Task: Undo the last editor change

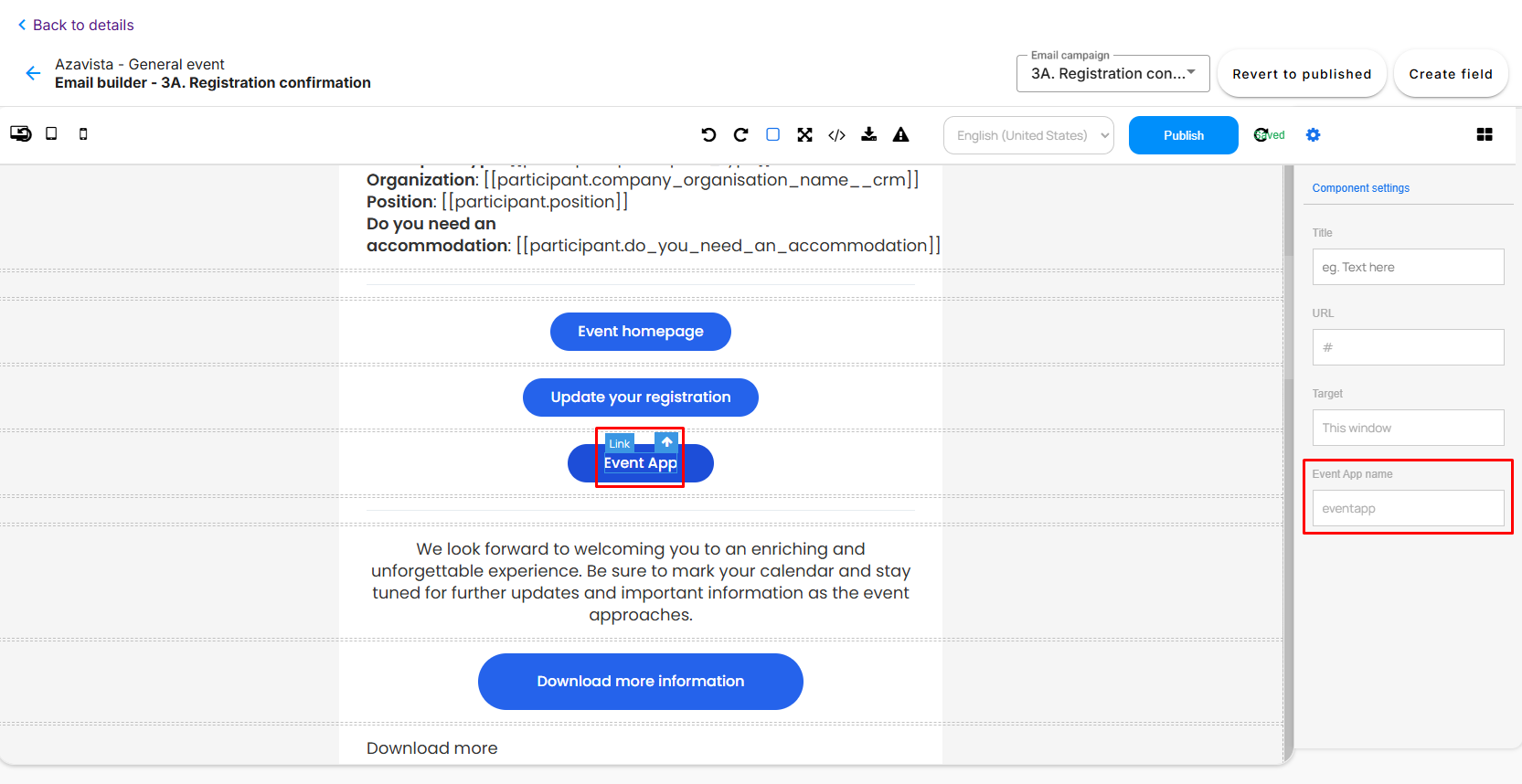Action: click(708, 135)
